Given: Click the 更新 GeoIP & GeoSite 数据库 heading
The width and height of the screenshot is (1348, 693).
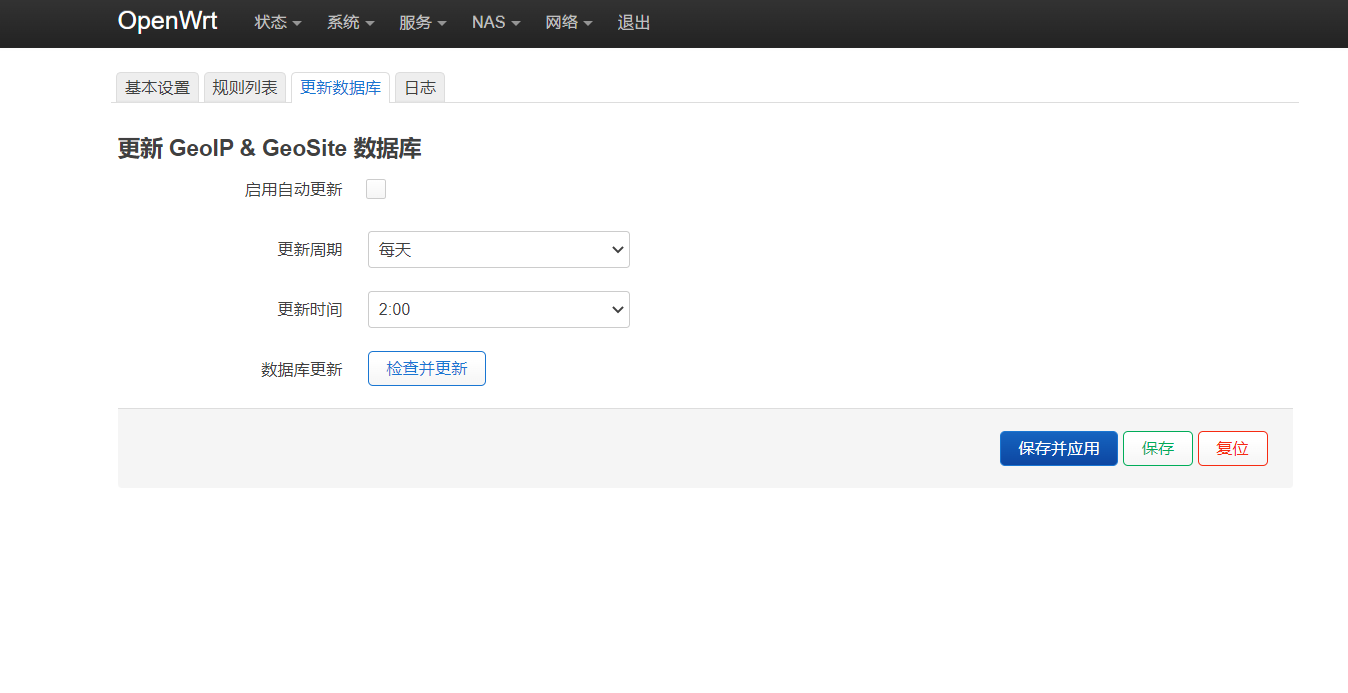Looking at the screenshot, I should pyautogui.click(x=269, y=149).
